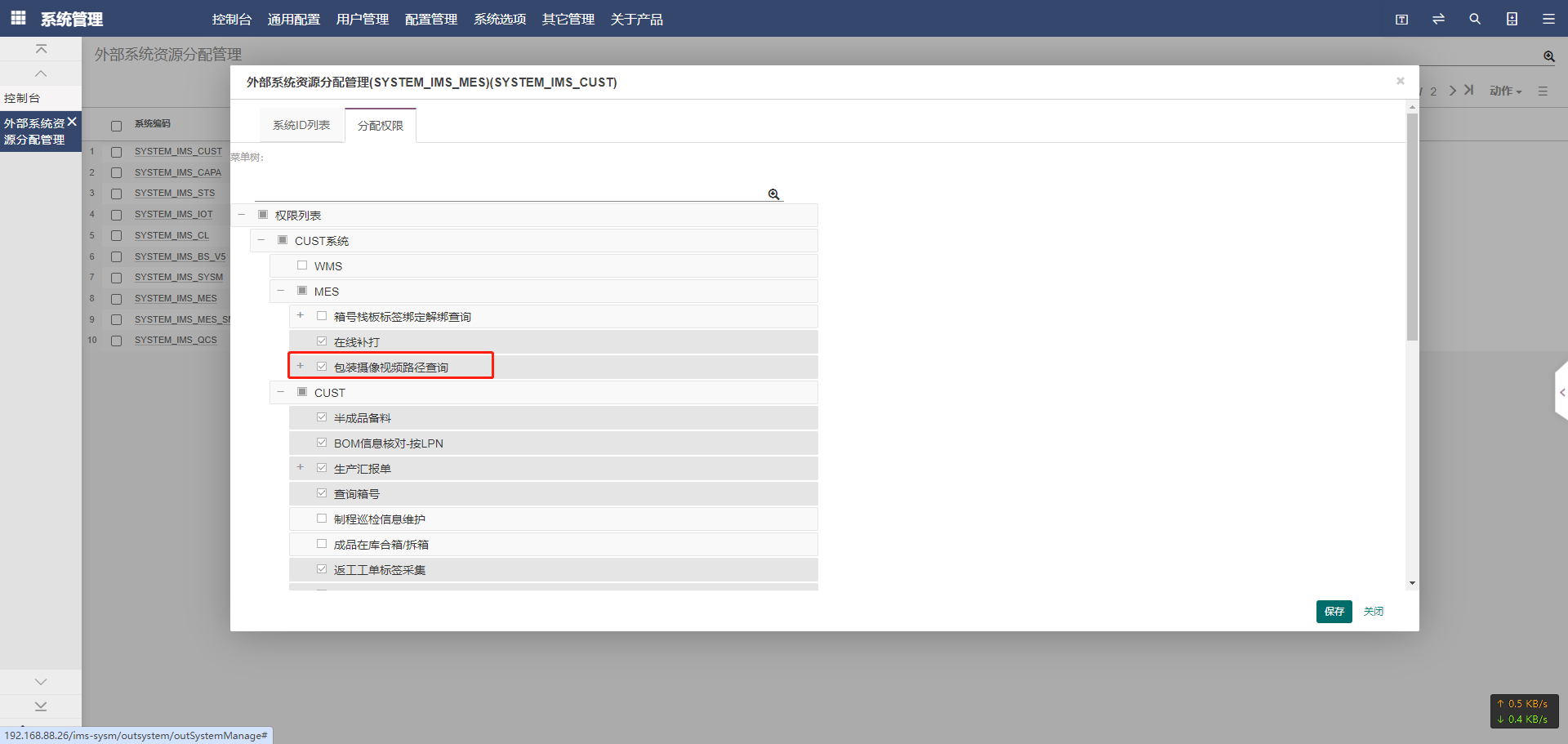Image resolution: width=1568 pixels, height=744 pixels.
Task: Click the switch arrows icon in top bar
Action: (1438, 19)
